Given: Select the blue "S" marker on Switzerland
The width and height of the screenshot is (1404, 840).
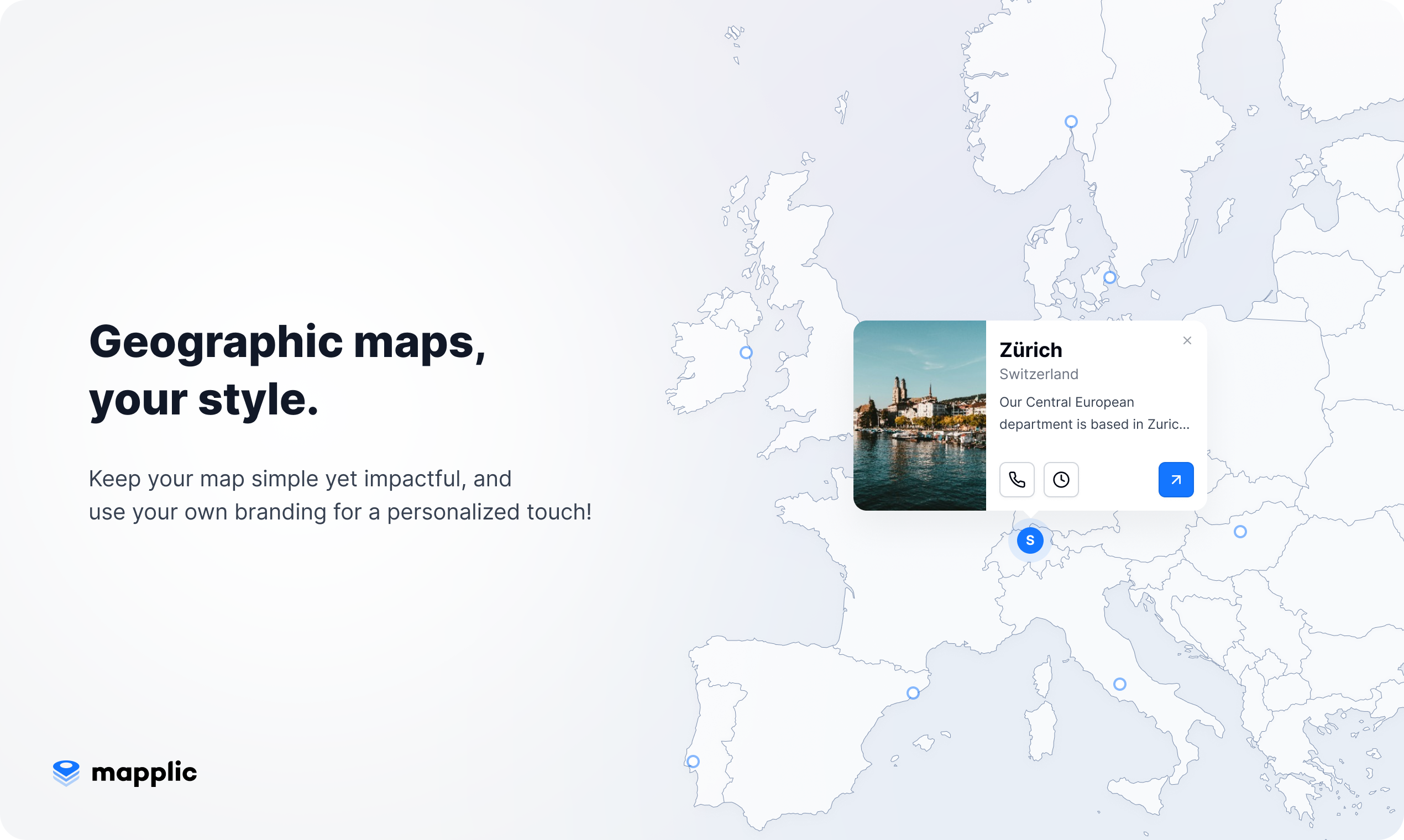Looking at the screenshot, I should tap(1030, 540).
